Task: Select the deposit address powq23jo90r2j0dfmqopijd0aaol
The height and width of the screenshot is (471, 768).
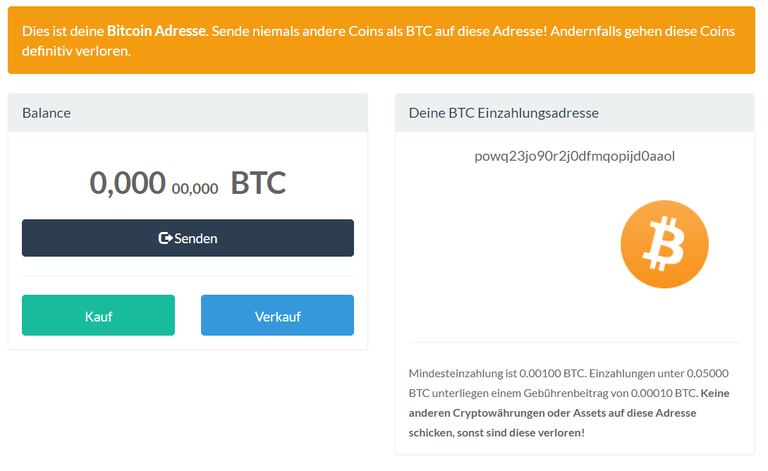Action: click(x=575, y=156)
